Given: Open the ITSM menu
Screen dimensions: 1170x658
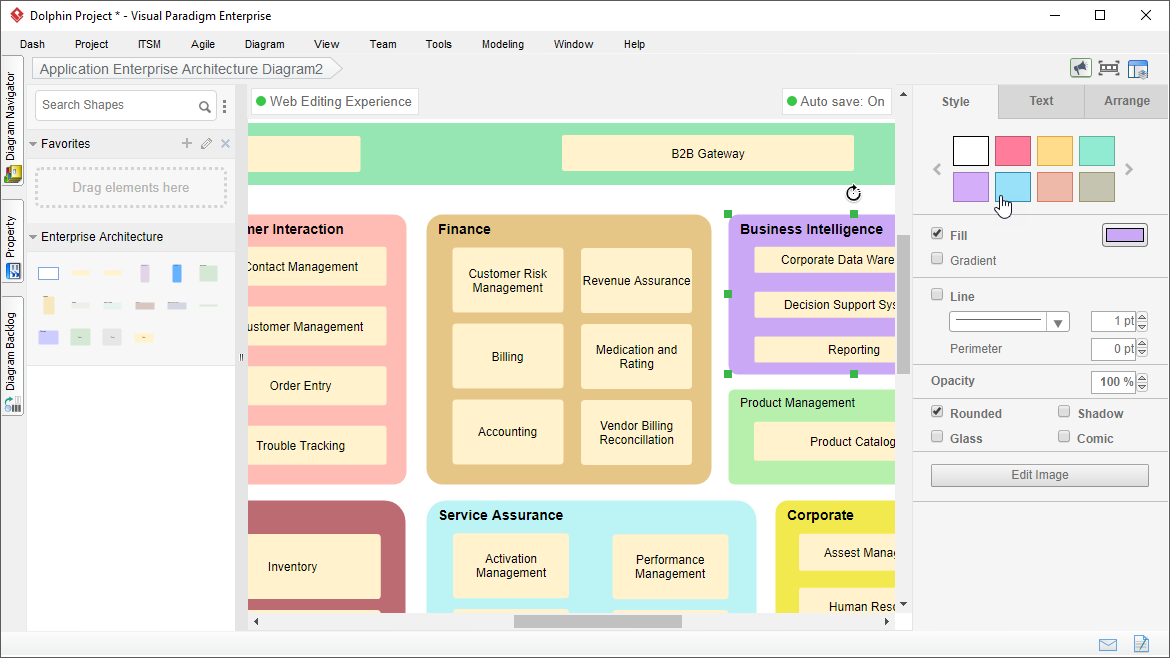Looking at the screenshot, I should tap(149, 44).
